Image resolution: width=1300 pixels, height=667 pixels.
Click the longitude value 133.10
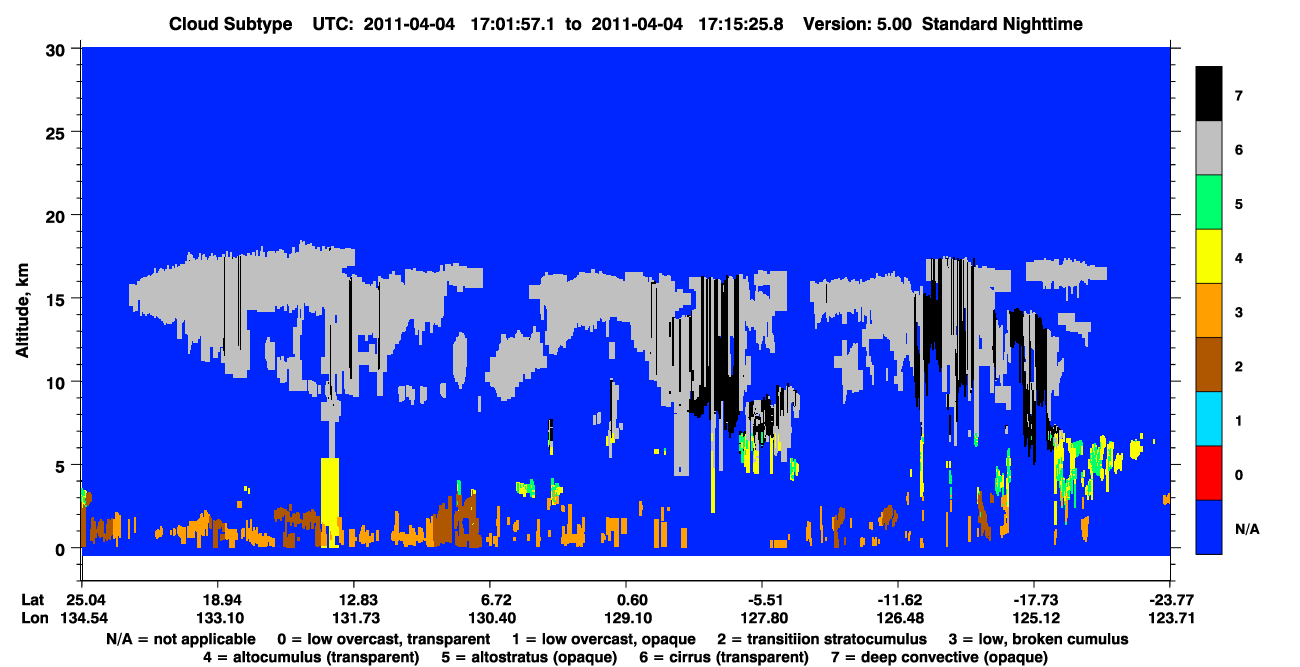[217, 618]
